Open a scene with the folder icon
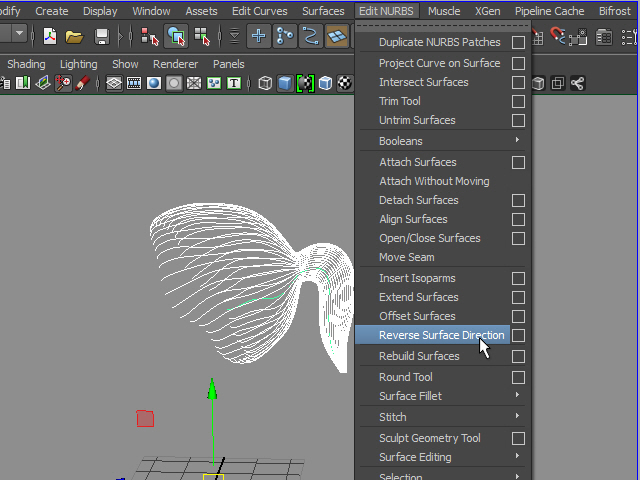This screenshot has height=480, width=640. [74, 37]
